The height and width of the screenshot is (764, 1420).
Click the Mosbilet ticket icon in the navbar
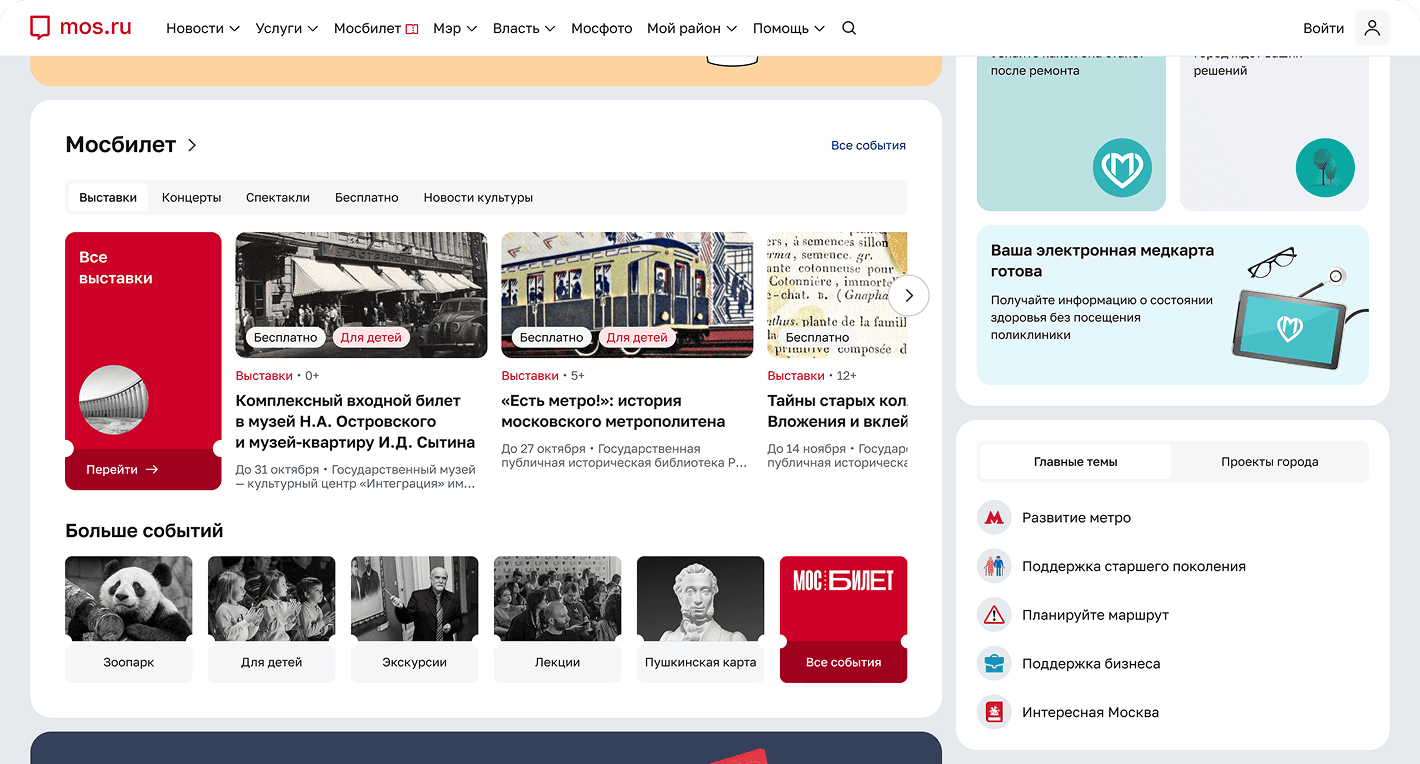pyautogui.click(x=412, y=29)
